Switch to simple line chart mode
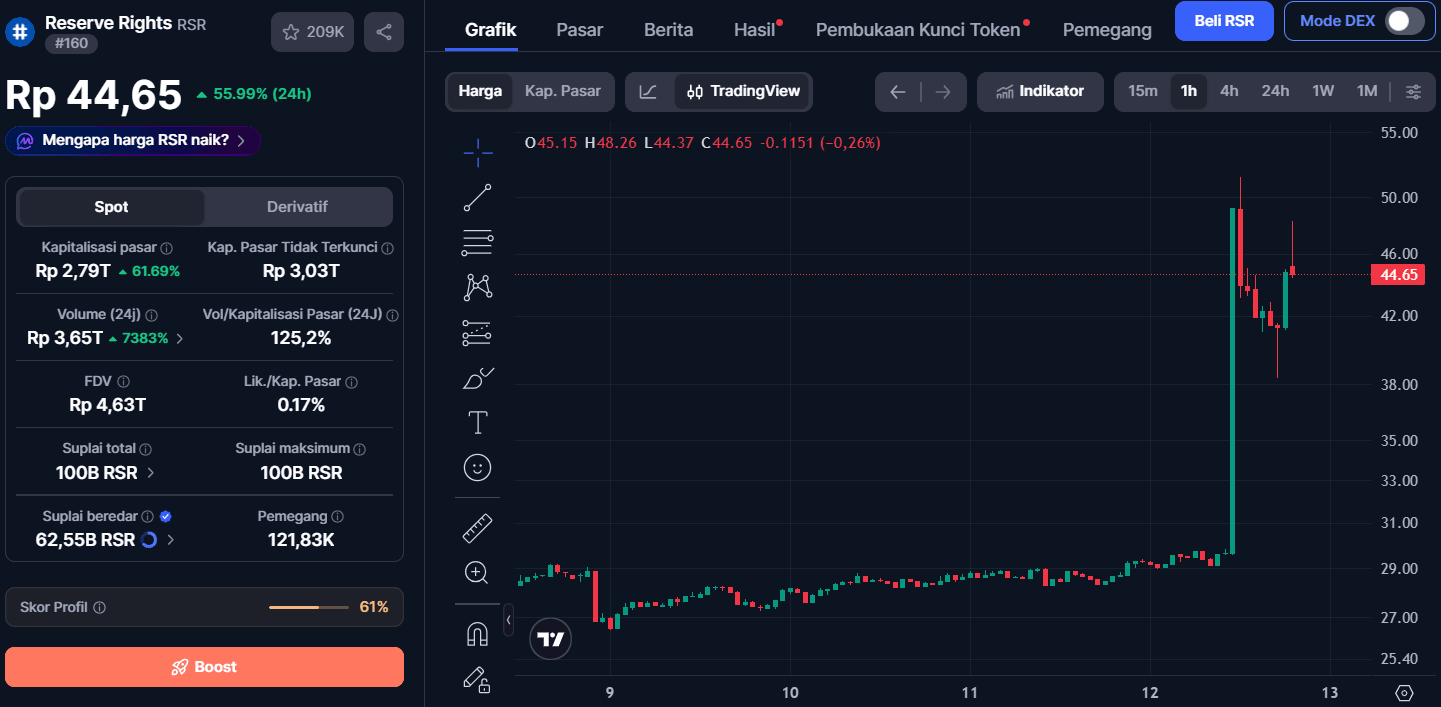 tap(649, 92)
